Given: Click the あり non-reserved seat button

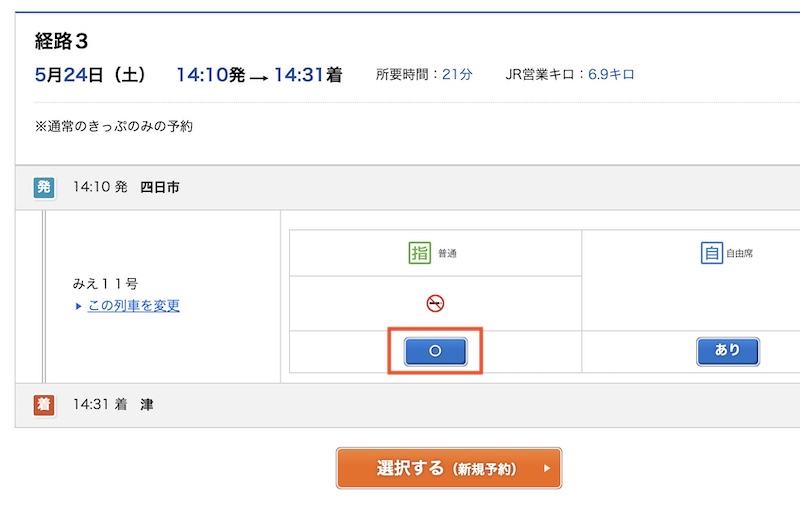Looking at the screenshot, I should tap(728, 351).
